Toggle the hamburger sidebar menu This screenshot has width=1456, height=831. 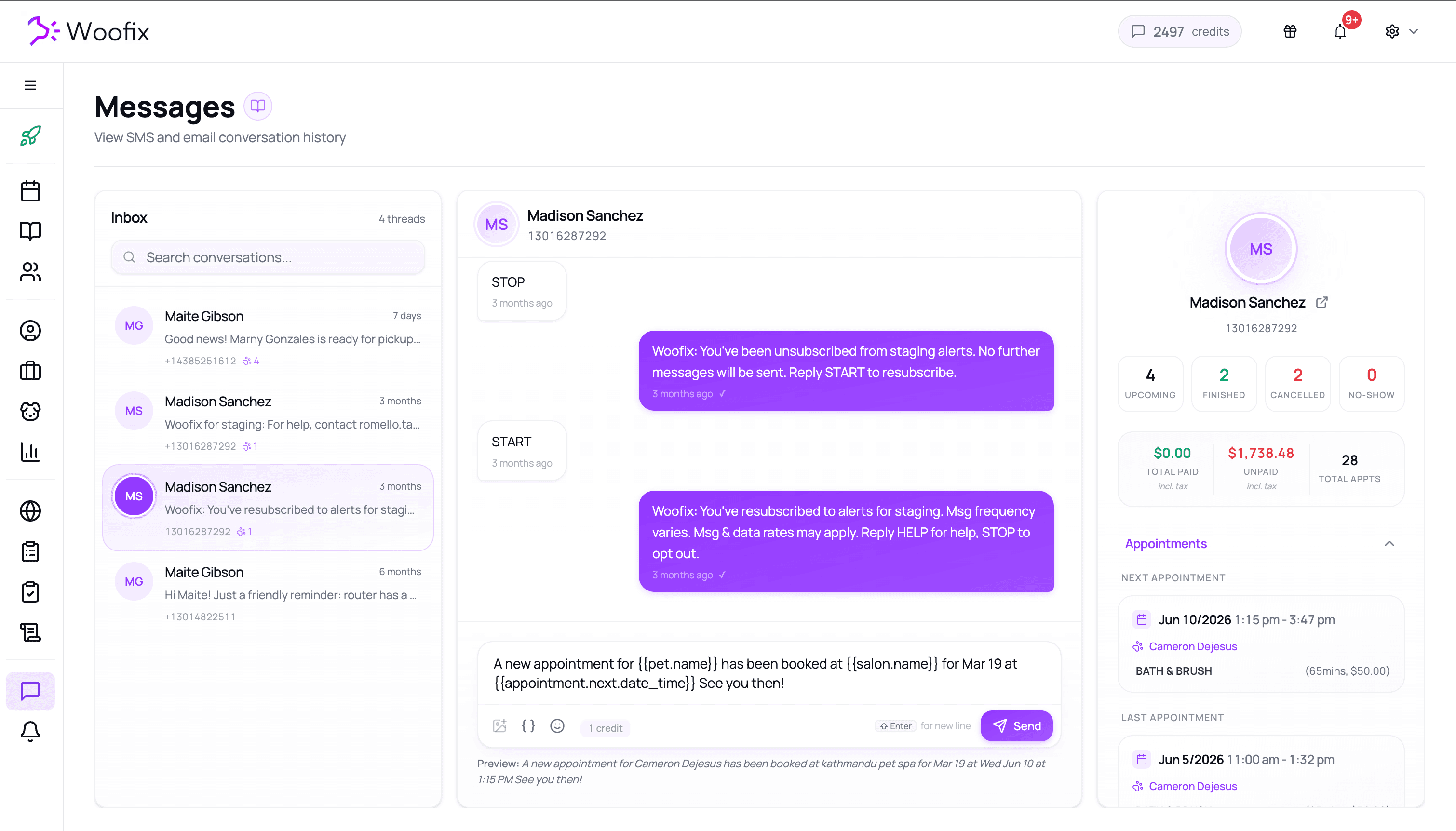30,85
